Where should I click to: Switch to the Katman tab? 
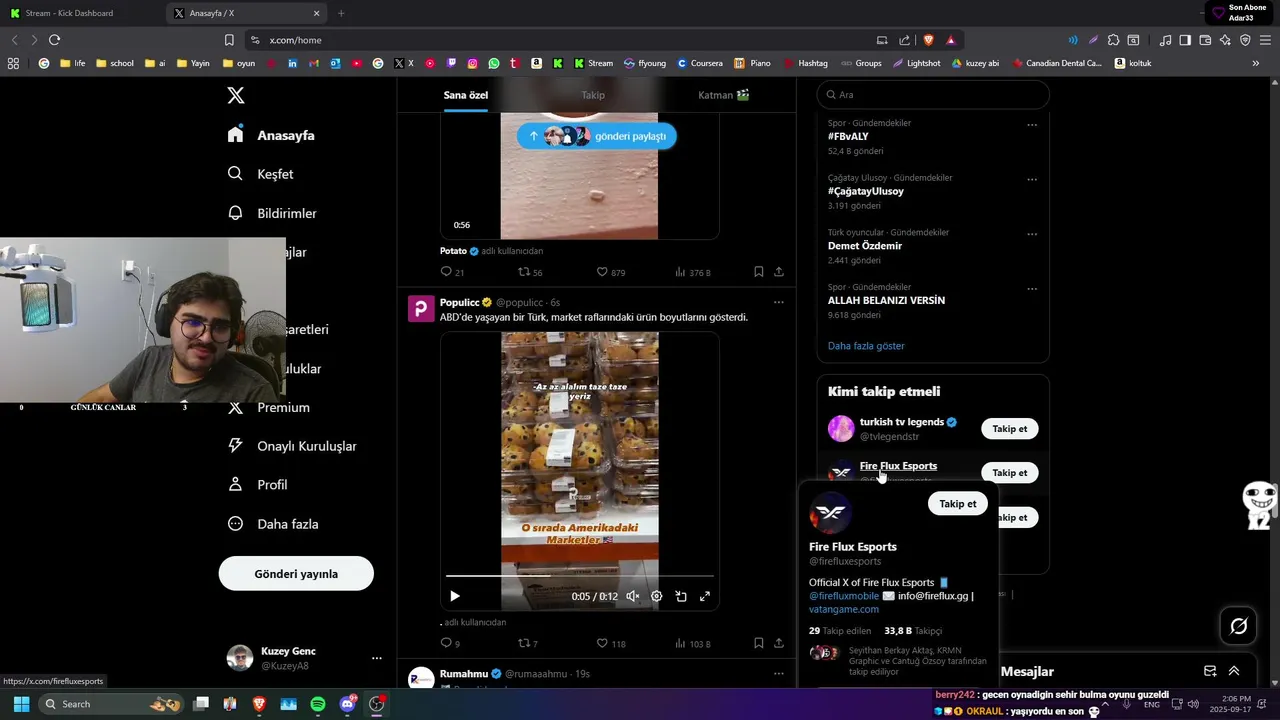coord(724,95)
